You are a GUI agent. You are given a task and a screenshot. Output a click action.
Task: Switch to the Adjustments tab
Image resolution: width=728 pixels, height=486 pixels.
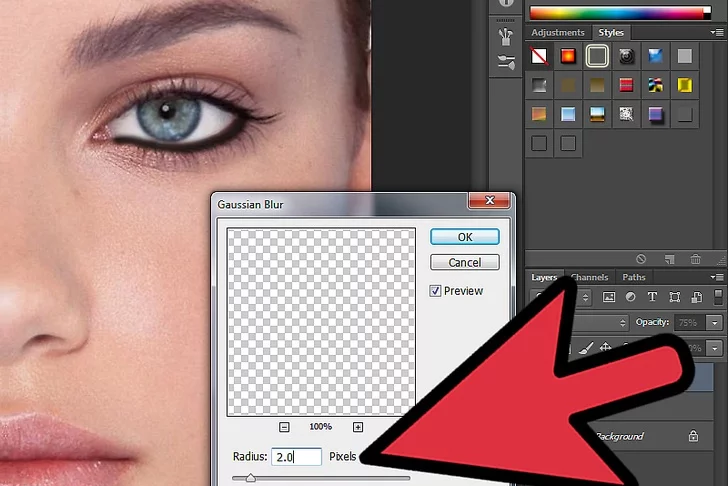[x=558, y=33]
